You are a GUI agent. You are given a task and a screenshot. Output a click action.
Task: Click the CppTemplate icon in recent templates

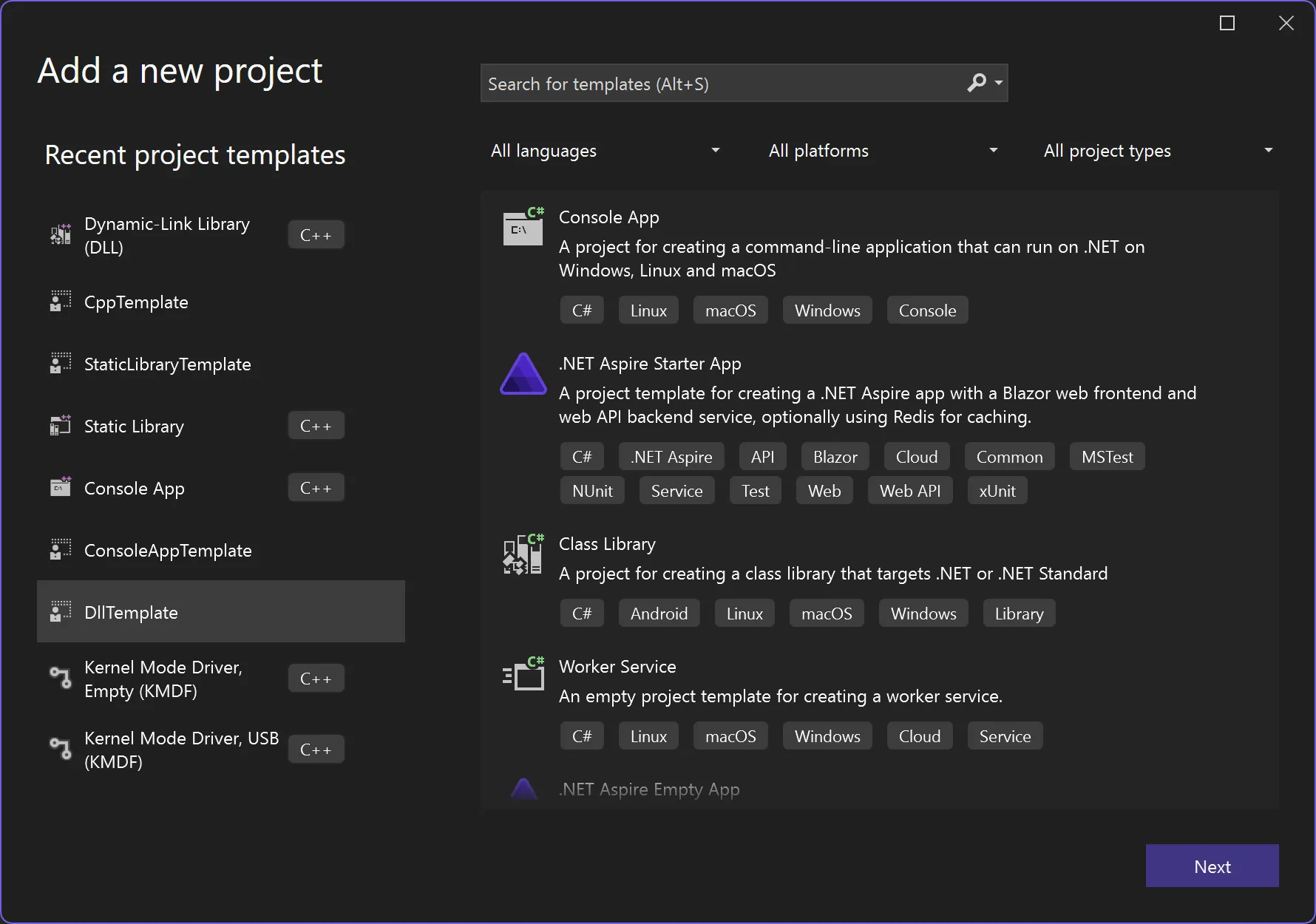tap(61, 302)
